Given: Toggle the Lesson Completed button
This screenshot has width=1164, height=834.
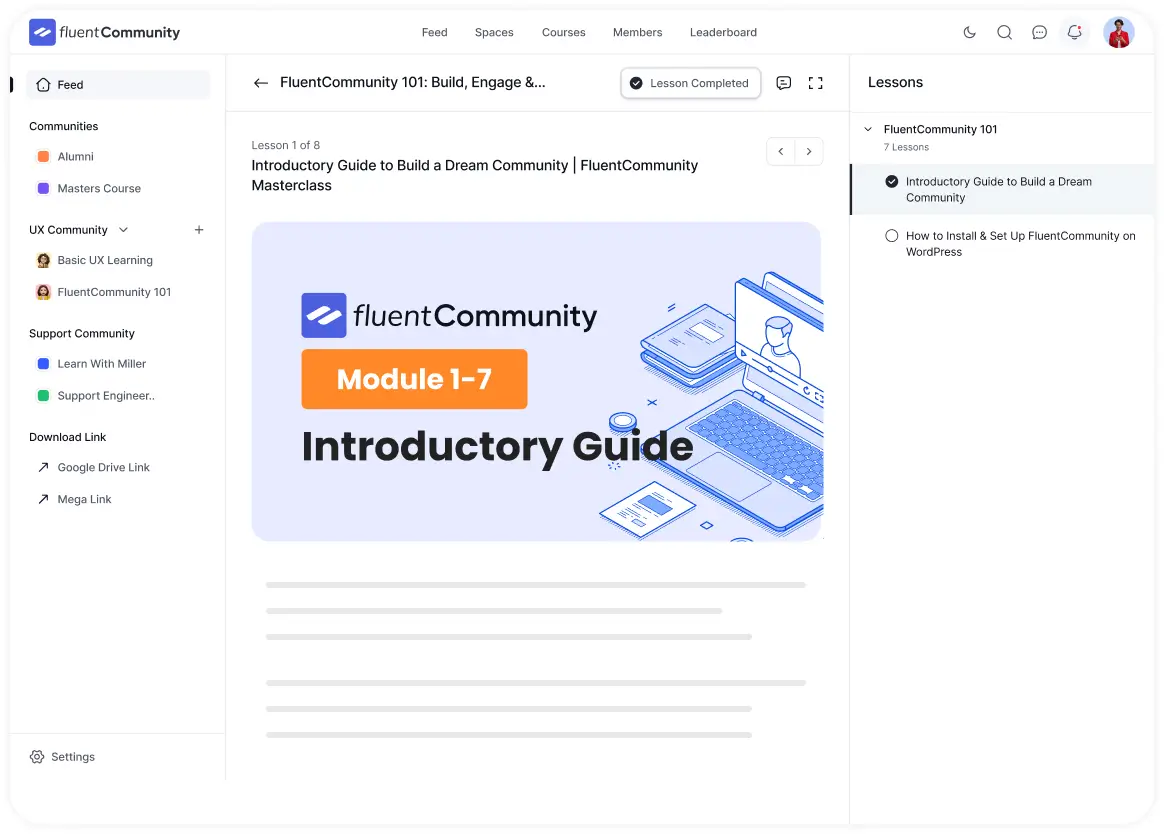Looking at the screenshot, I should click(x=690, y=83).
